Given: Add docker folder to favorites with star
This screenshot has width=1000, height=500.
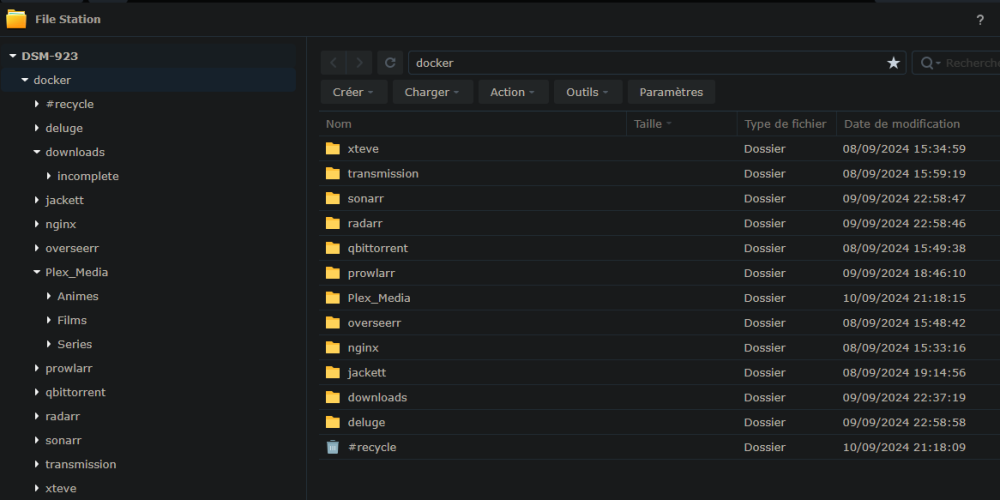Looking at the screenshot, I should (x=893, y=63).
